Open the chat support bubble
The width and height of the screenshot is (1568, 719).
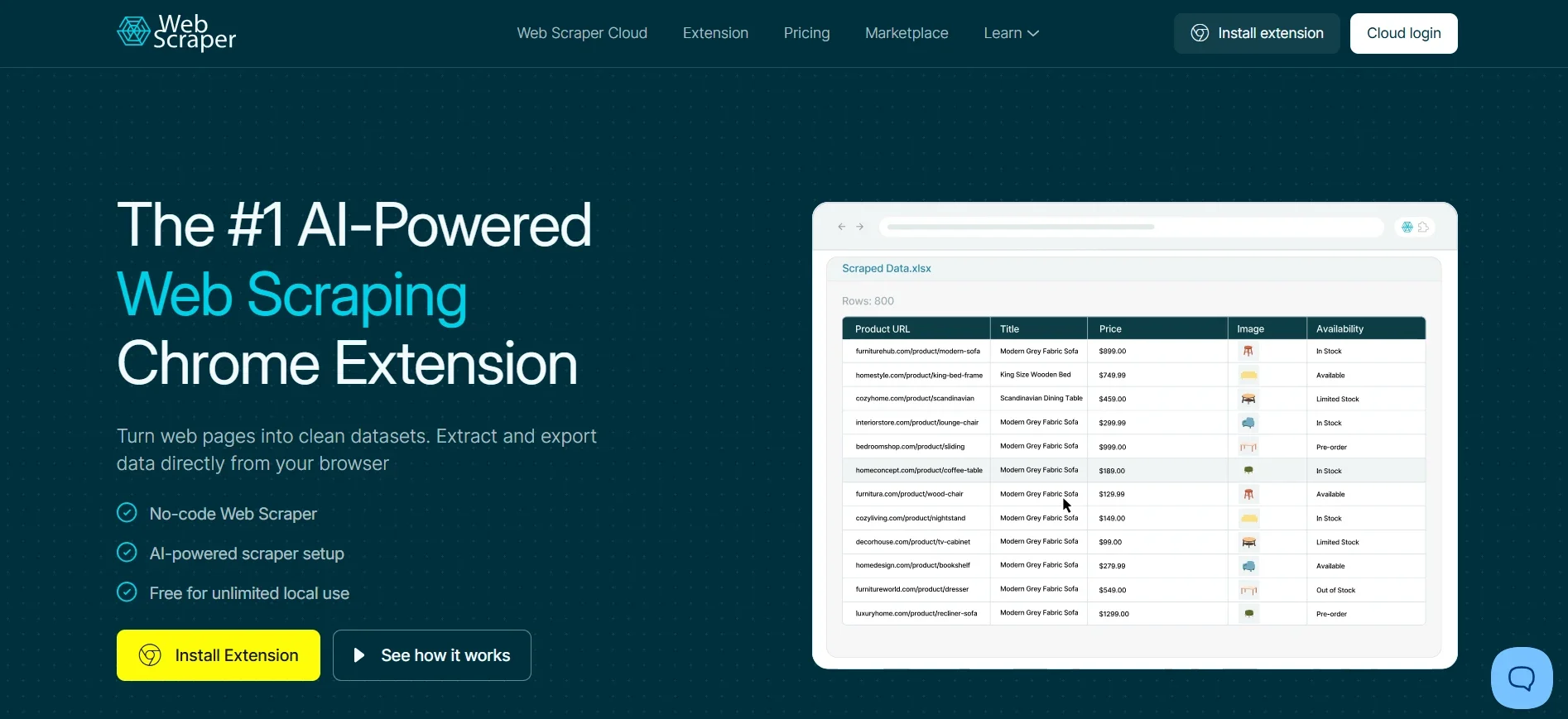click(1522, 678)
